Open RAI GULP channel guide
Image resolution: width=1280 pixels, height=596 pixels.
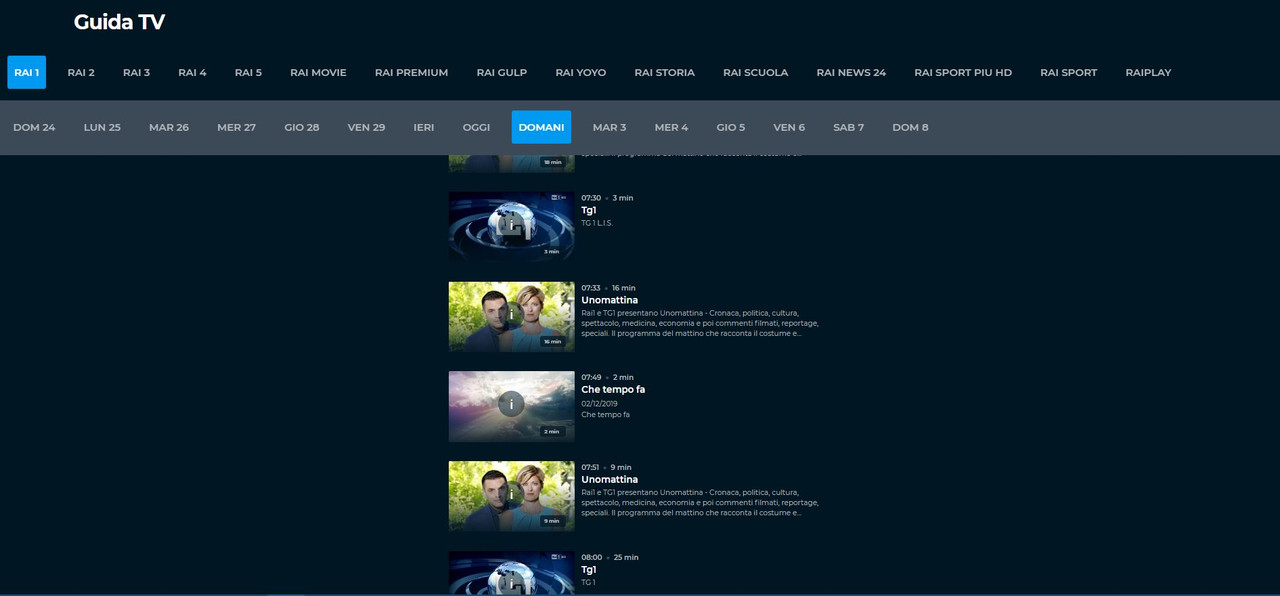point(502,72)
